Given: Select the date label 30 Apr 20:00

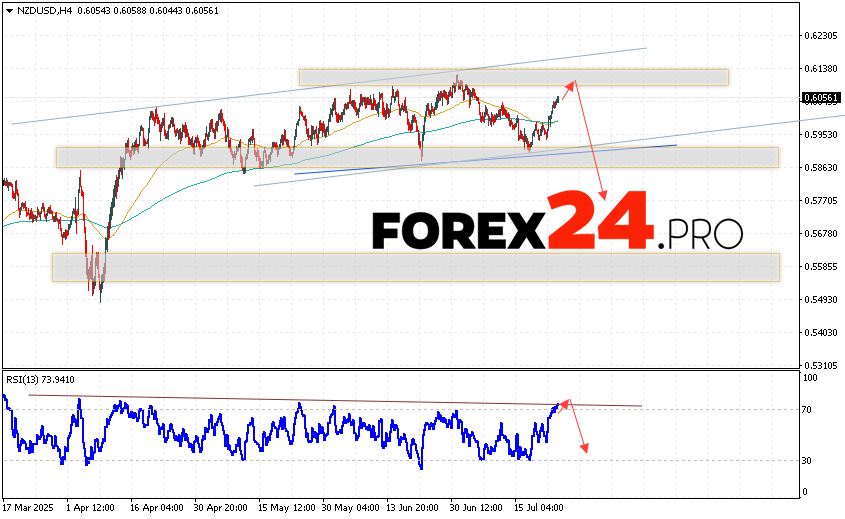Looking at the screenshot, I should tap(220, 508).
